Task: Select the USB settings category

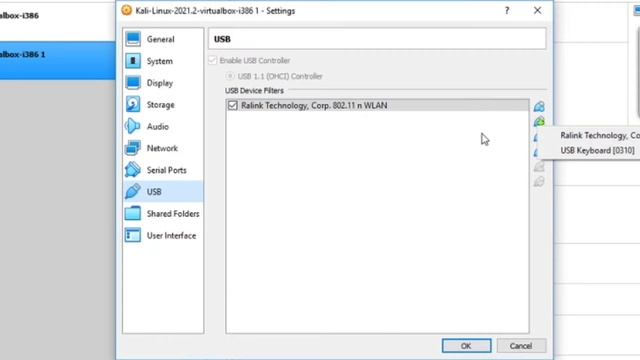Action: tap(163, 192)
